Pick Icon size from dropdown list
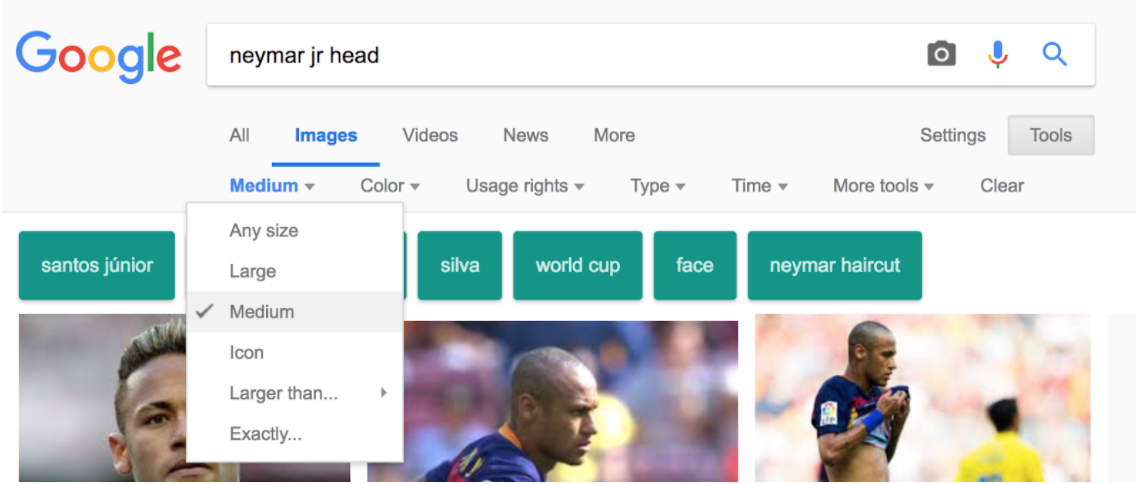The height and width of the screenshot is (484, 1136). (295, 353)
